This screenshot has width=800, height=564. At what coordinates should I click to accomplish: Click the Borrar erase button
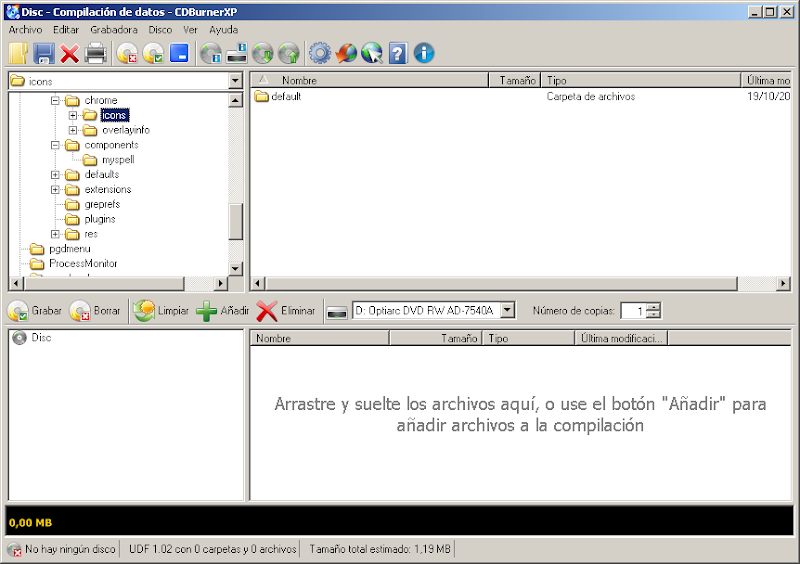(x=95, y=311)
